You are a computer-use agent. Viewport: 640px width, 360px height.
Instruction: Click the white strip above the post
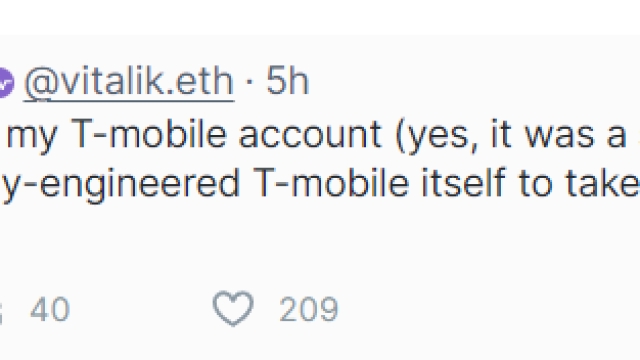pyautogui.click(x=320, y=17)
